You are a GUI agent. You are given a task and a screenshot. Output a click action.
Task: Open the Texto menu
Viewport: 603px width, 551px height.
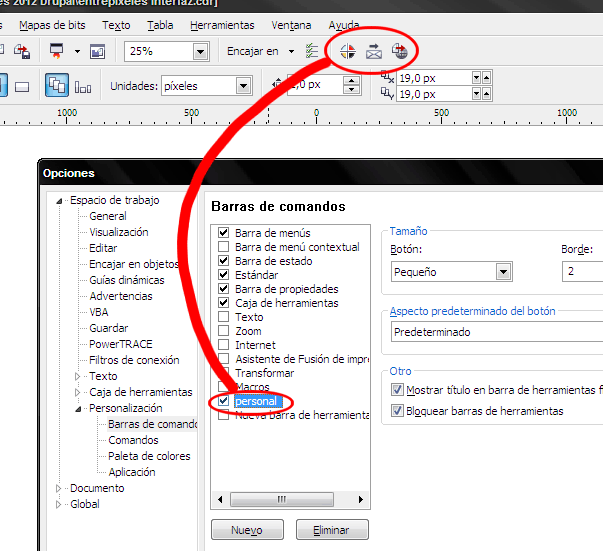coord(116,25)
